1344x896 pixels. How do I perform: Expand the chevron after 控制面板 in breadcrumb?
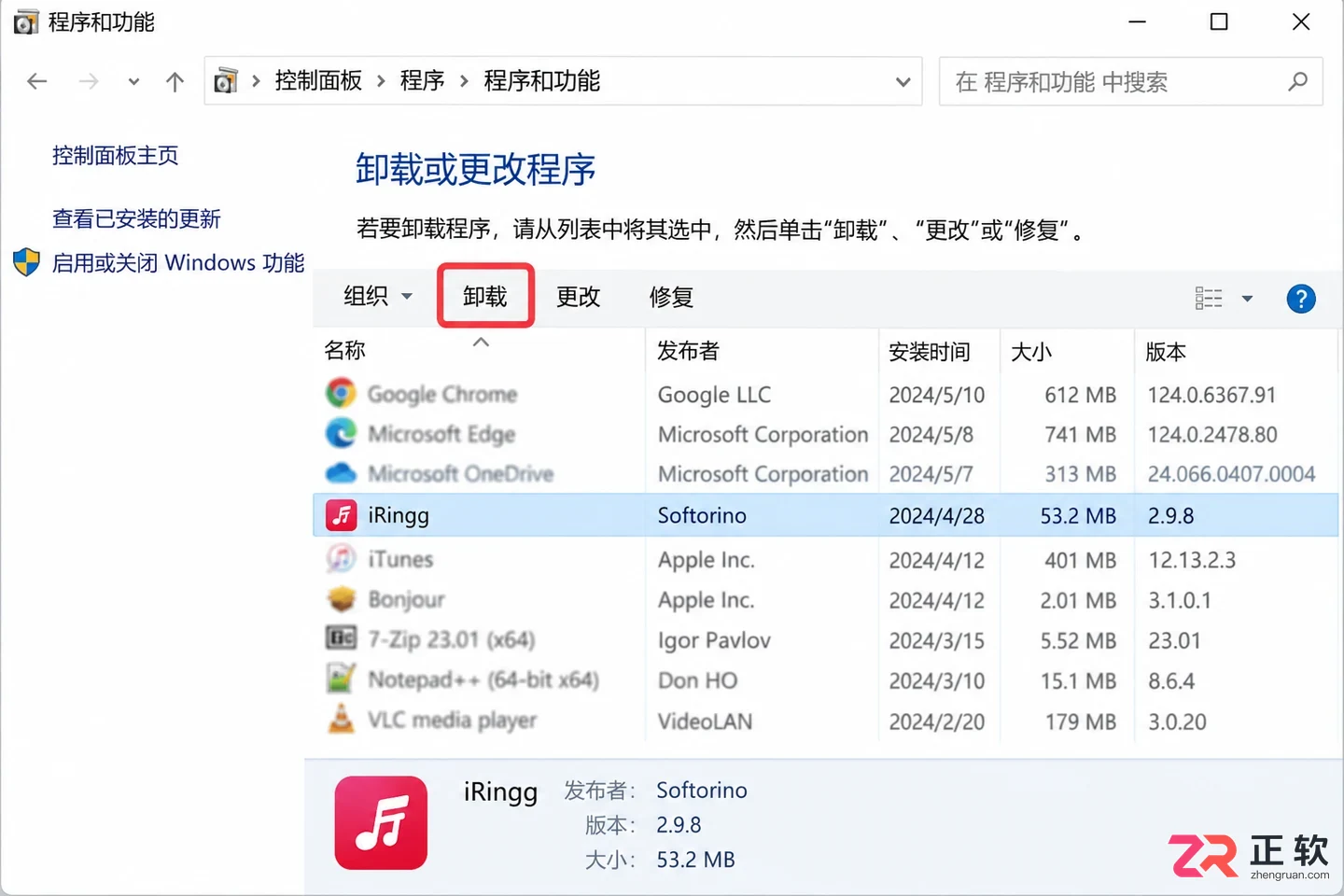coord(381,81)
